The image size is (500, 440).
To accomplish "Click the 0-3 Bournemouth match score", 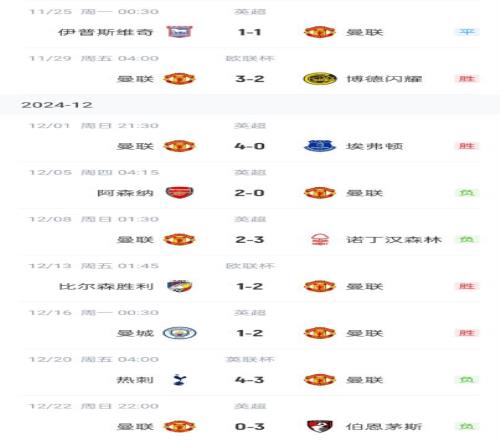I will click(250, 426).
